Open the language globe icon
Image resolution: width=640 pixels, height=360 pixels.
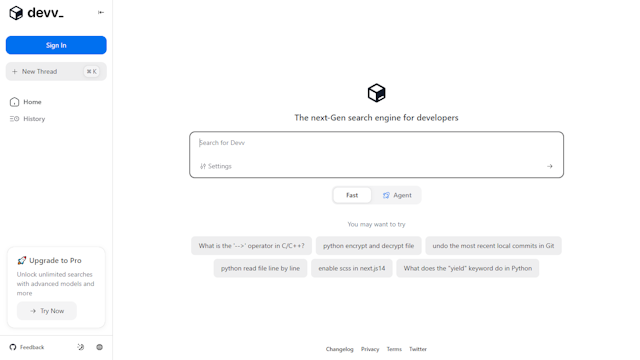coord(99,347)
